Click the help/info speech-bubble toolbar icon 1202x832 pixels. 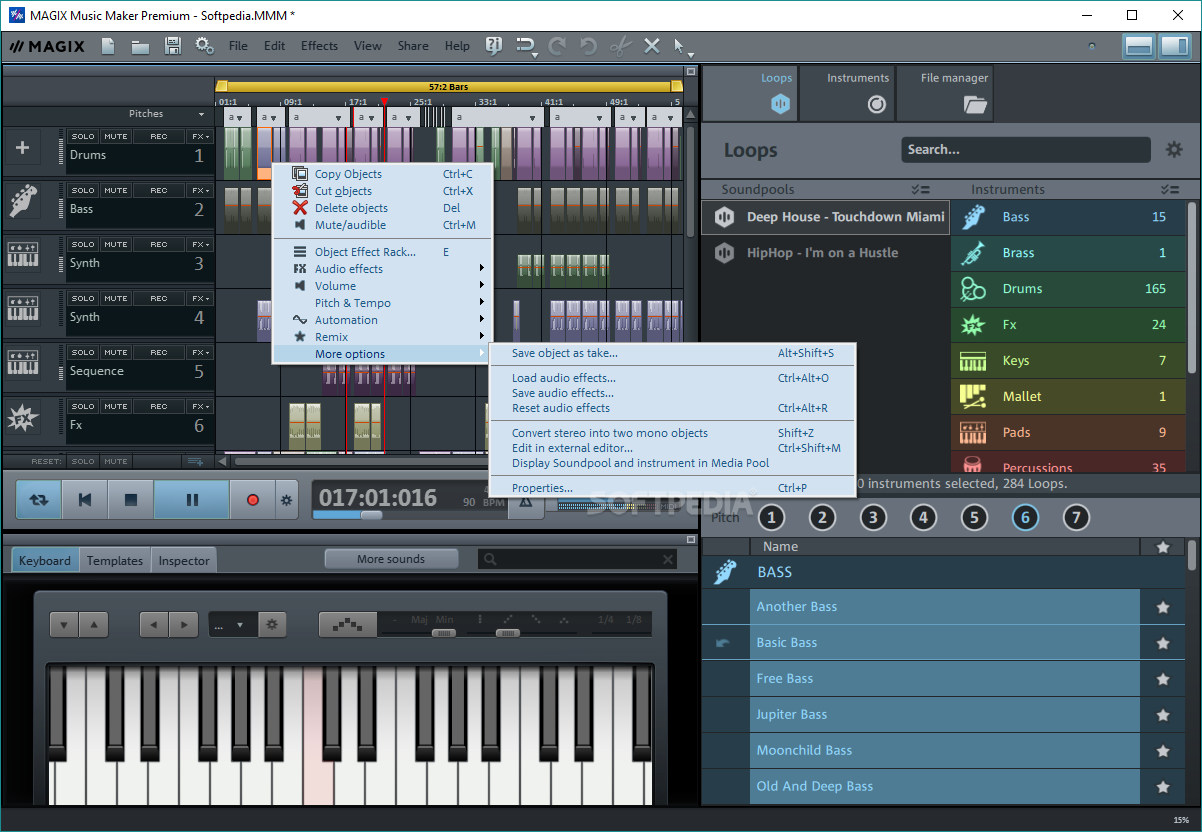click(494, 46)
